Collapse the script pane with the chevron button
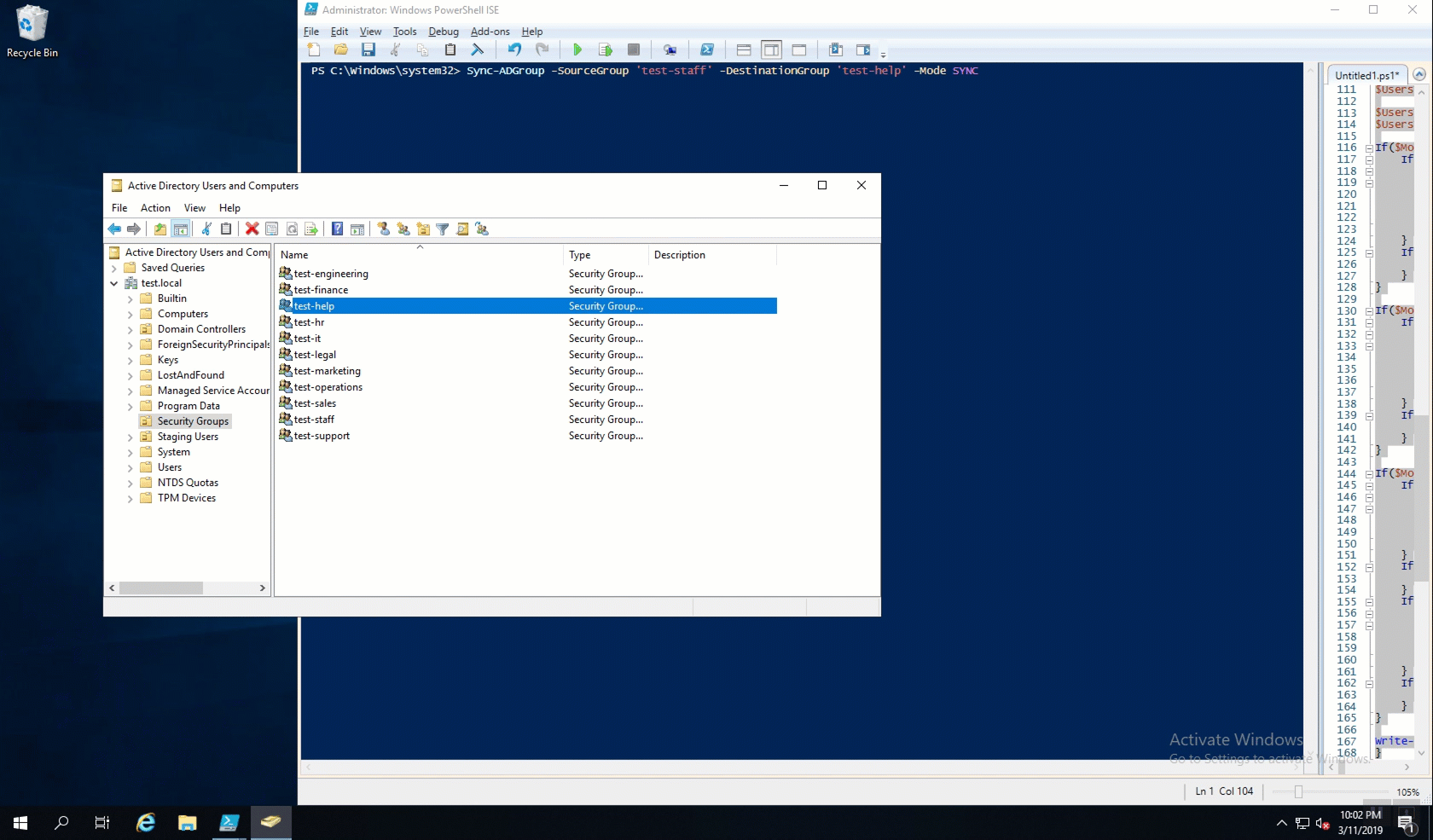 pyautogui.click(x=1419, y=74)
